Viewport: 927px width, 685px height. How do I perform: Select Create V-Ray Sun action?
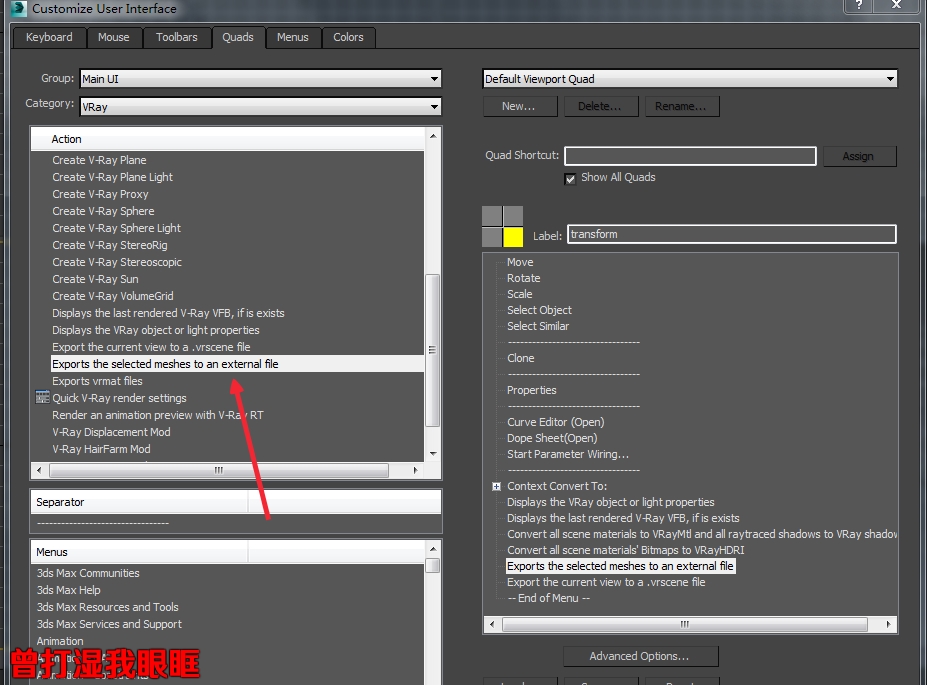[x=95, y=280]
